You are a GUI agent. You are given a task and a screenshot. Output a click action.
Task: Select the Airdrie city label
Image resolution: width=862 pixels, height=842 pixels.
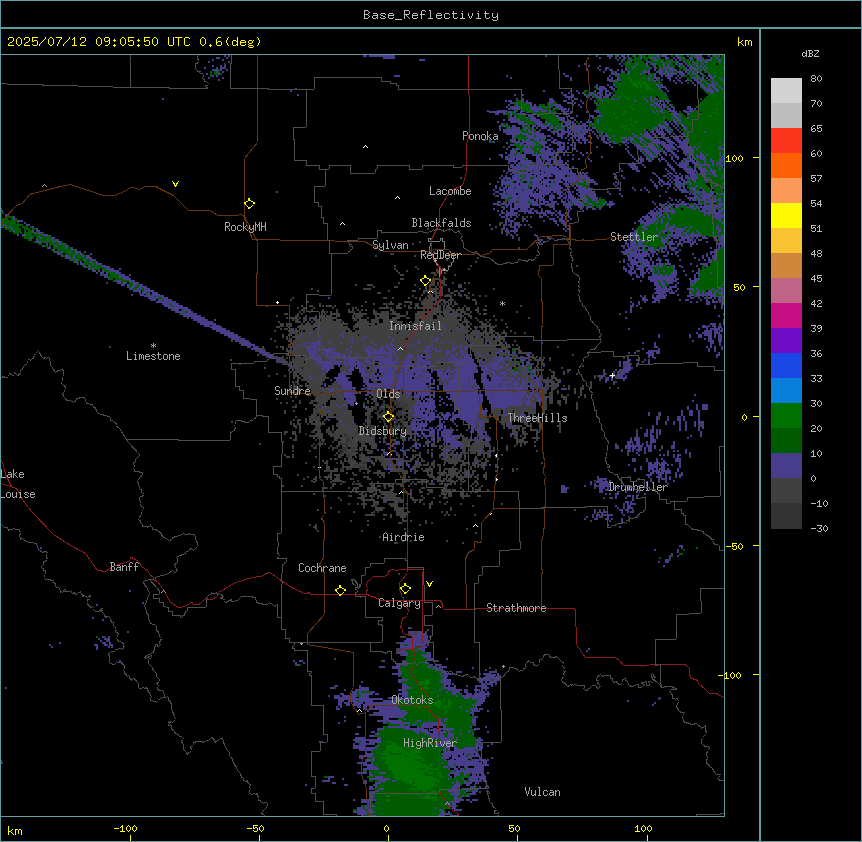[x=404, y=537]
